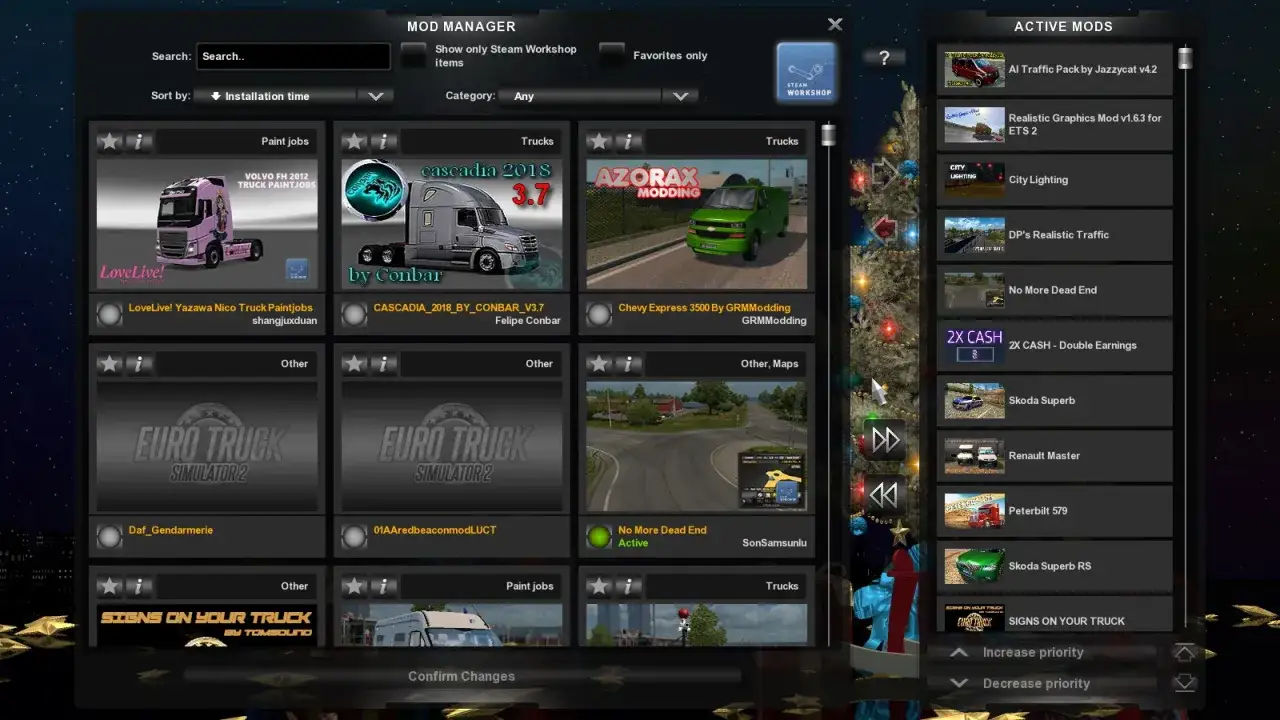The height and width of the screenshot is (720, 1280).
Task: Open info for Chevy Express 3500 mod
Action: coord(629,141)
